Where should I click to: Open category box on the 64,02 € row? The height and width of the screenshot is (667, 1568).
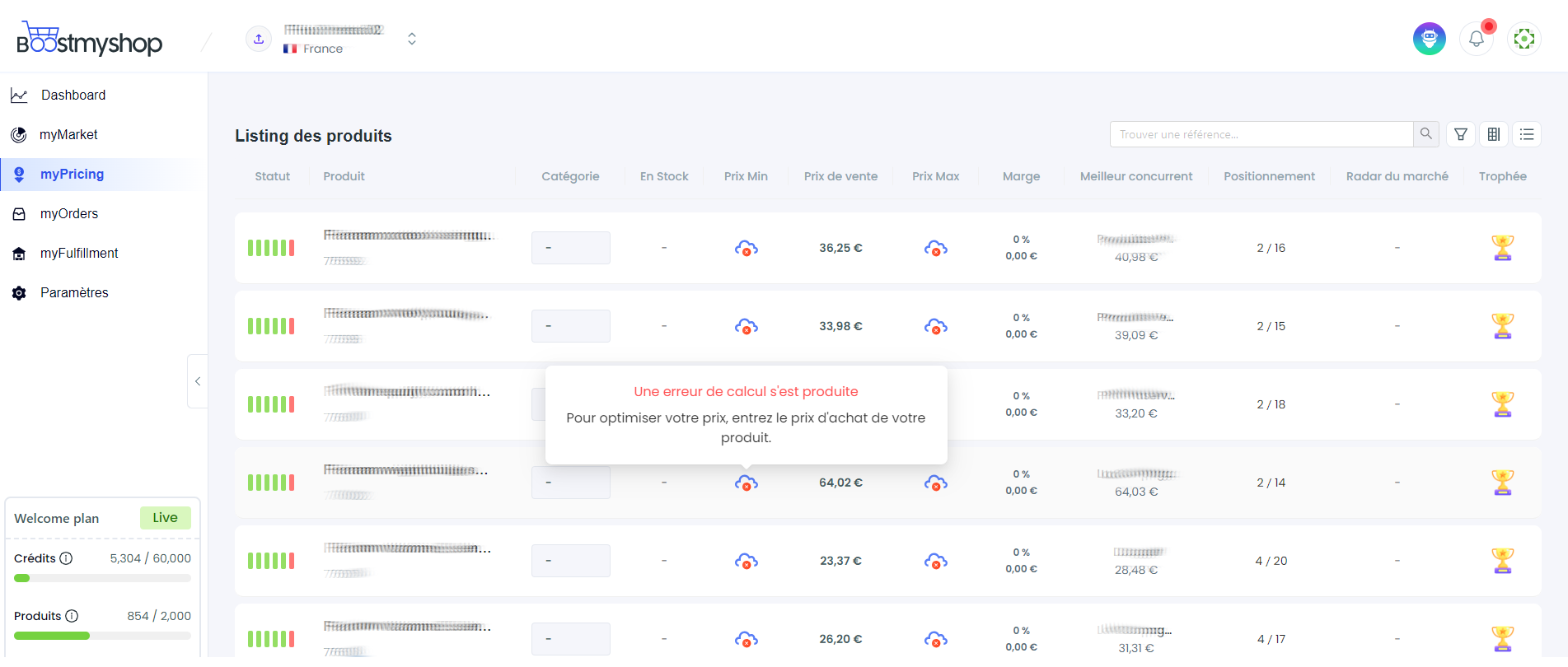click(x=571, y=483)
